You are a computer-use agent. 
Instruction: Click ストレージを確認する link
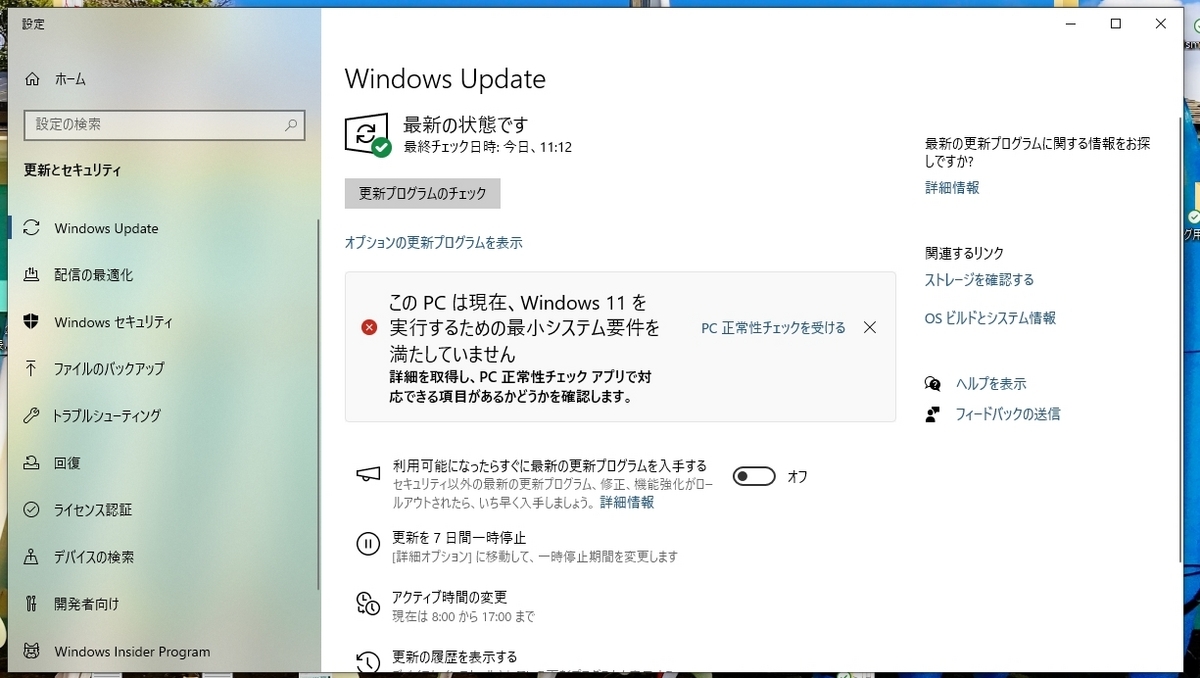[979, 279]
